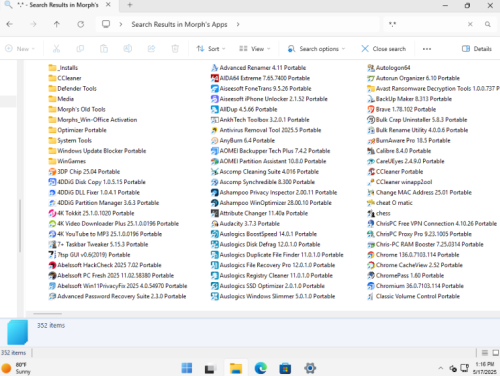Select Classic Volume Control Portable
500x376 pixels.
pyautogui.click(x=413, y=296)
